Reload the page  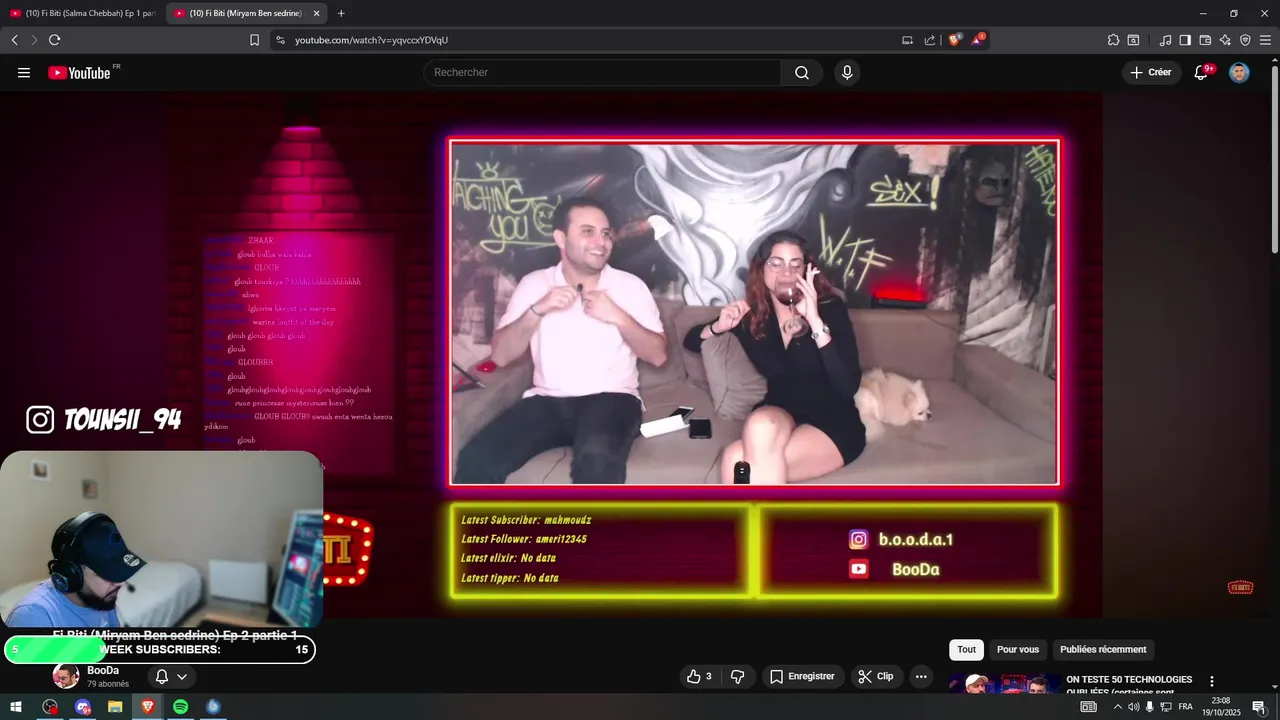pyautogui.click(x=54, y=40)
